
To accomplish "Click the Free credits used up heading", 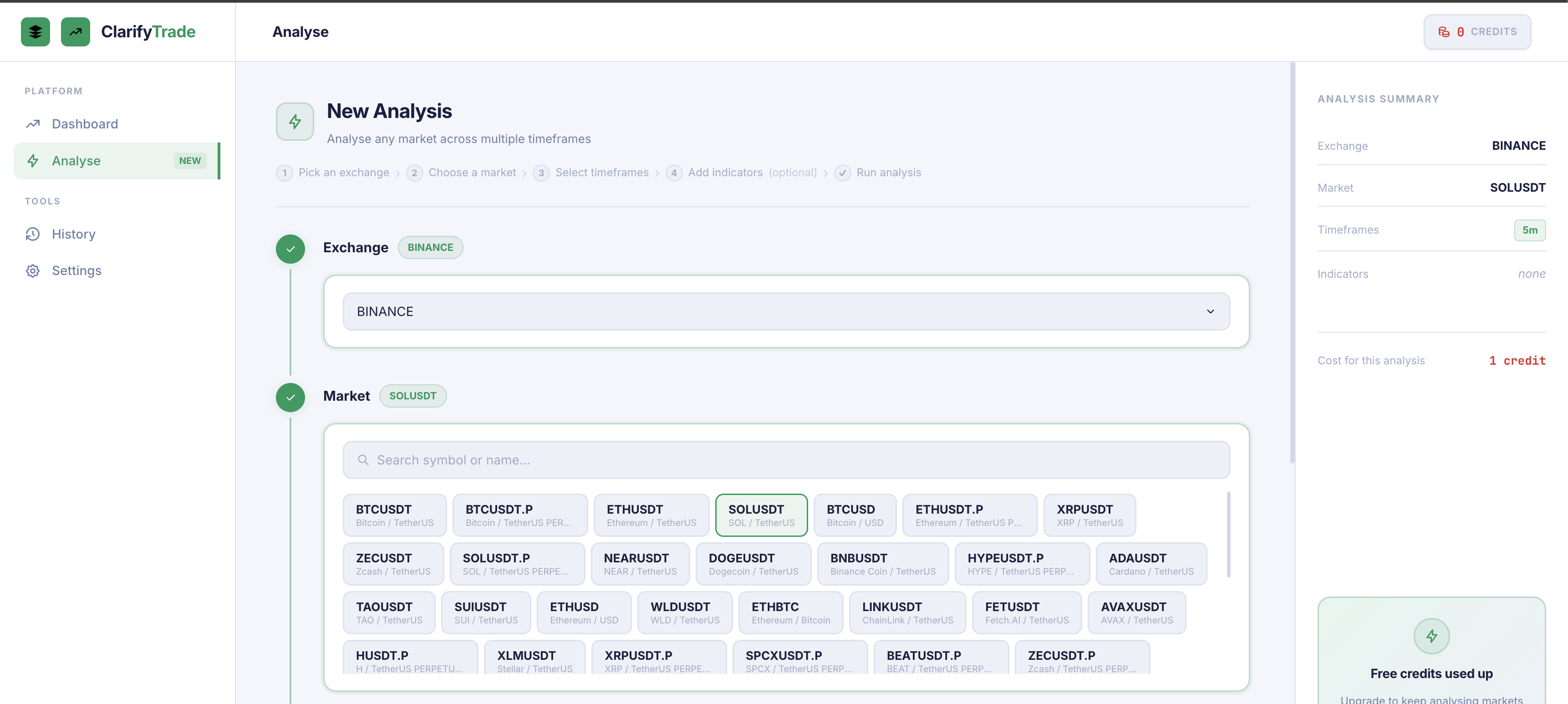I will tap(1431, 673).
